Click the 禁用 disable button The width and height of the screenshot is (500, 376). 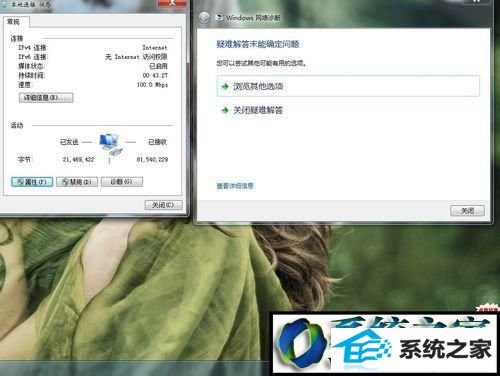[77, 182]
